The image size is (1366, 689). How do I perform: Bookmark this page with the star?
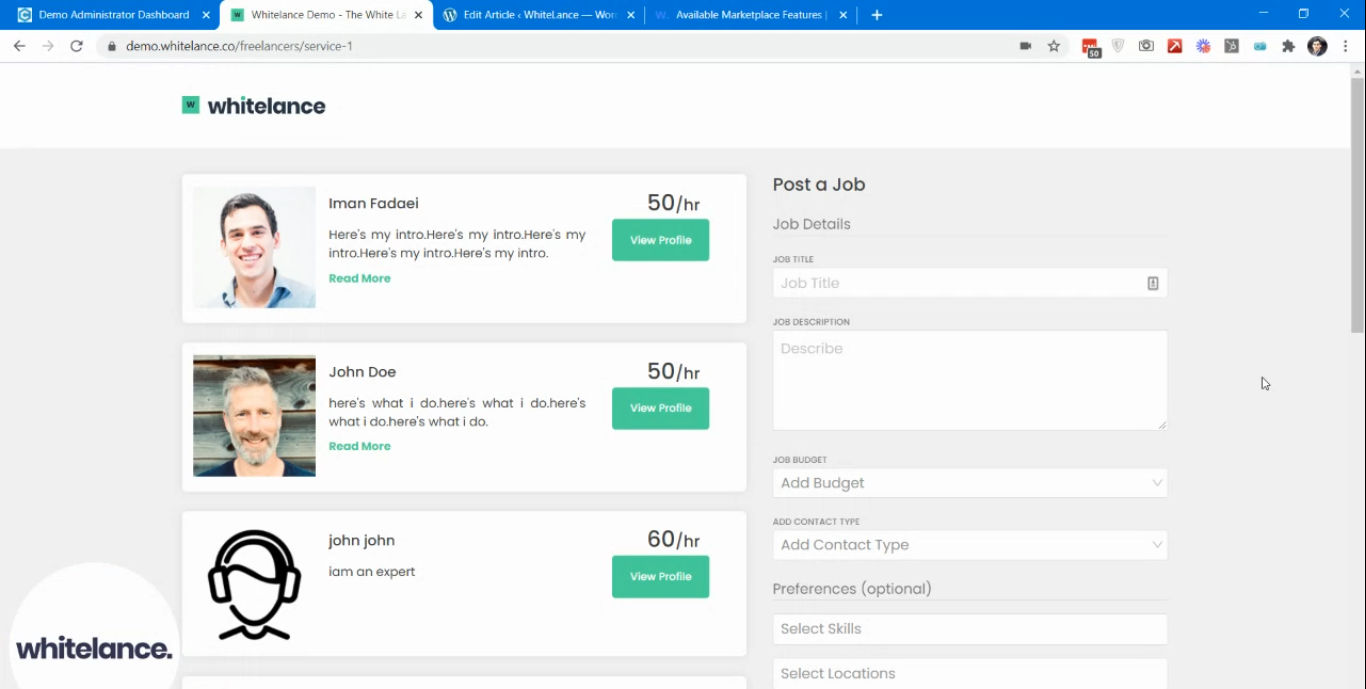pos(1053,46)
